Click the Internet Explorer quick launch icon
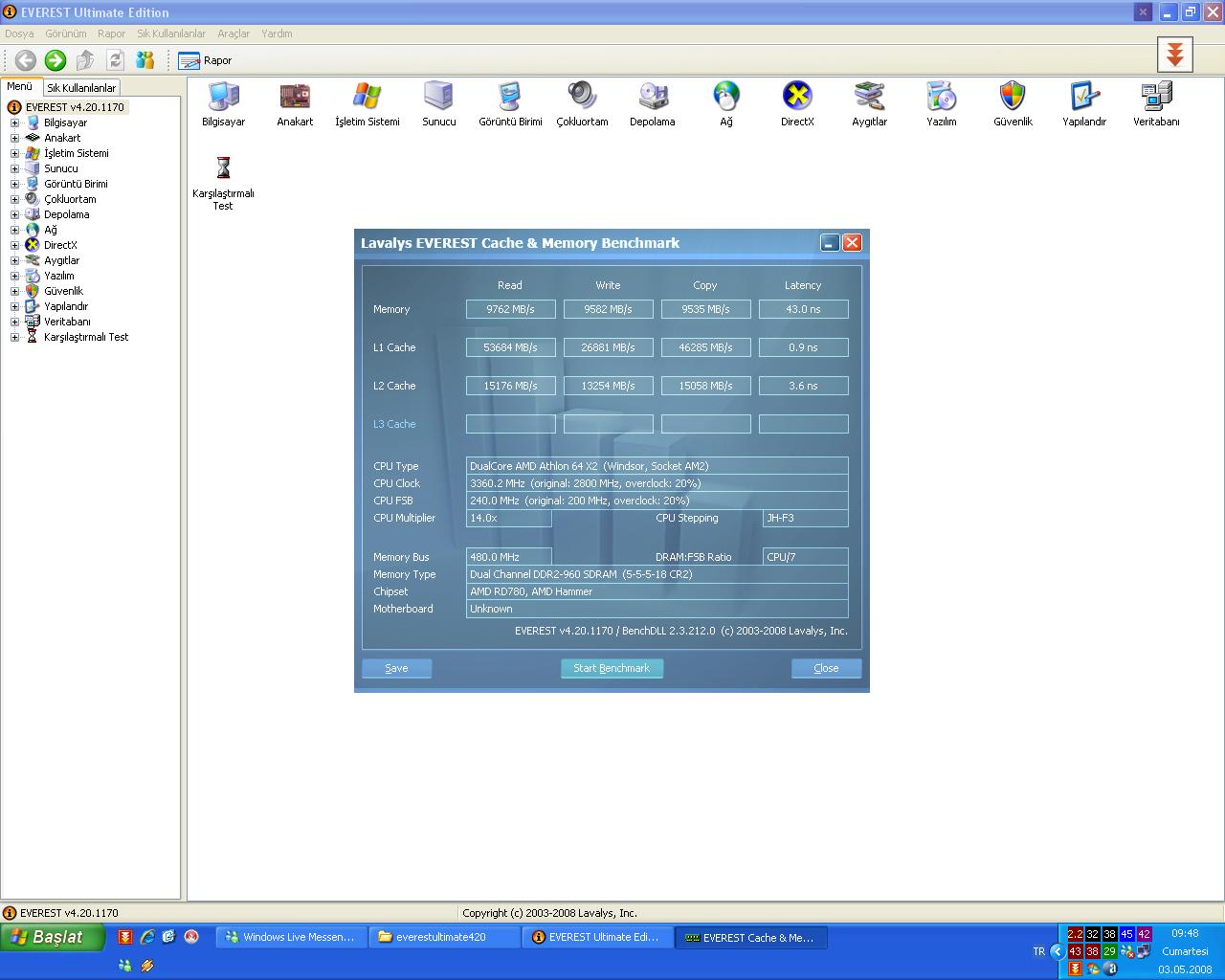This screenshot has width=1225, height=980. pyautogui.click(x=147, y=937)
